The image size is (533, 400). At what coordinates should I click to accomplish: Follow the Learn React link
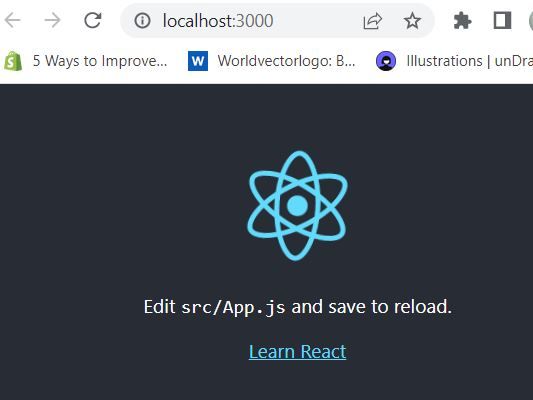[x=297, y=352]
